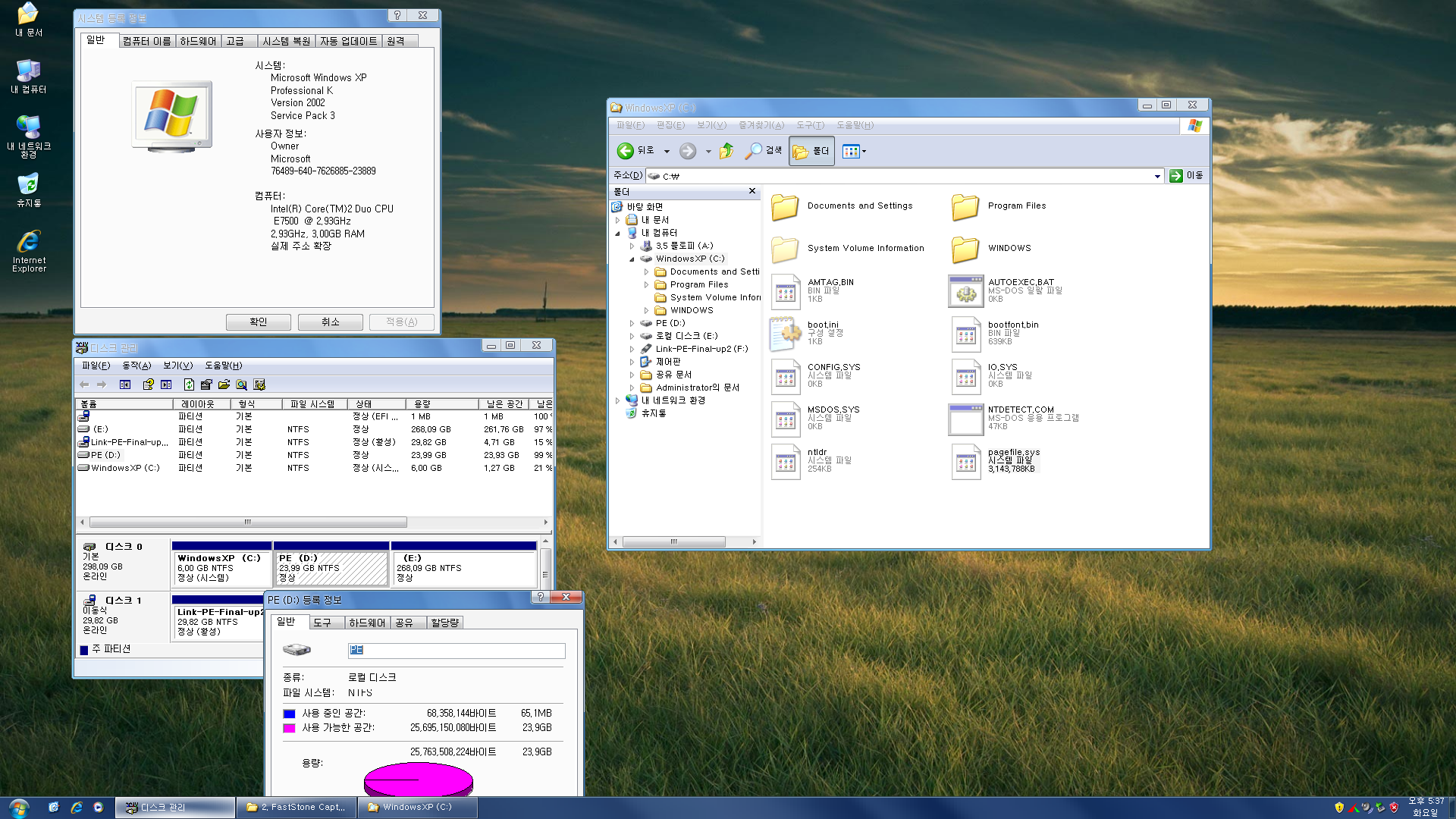1456x819 pixels.
Task: Close the Folders pane with X
Action: 752,191
